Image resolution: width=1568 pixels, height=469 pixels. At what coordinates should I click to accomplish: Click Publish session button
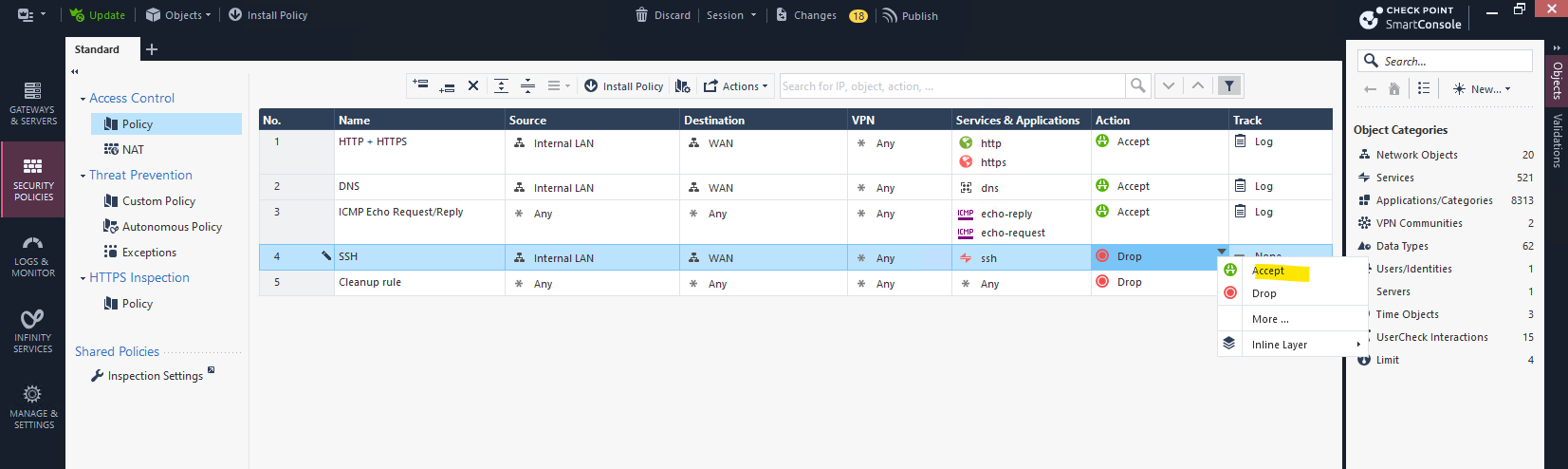coord(910,15)
